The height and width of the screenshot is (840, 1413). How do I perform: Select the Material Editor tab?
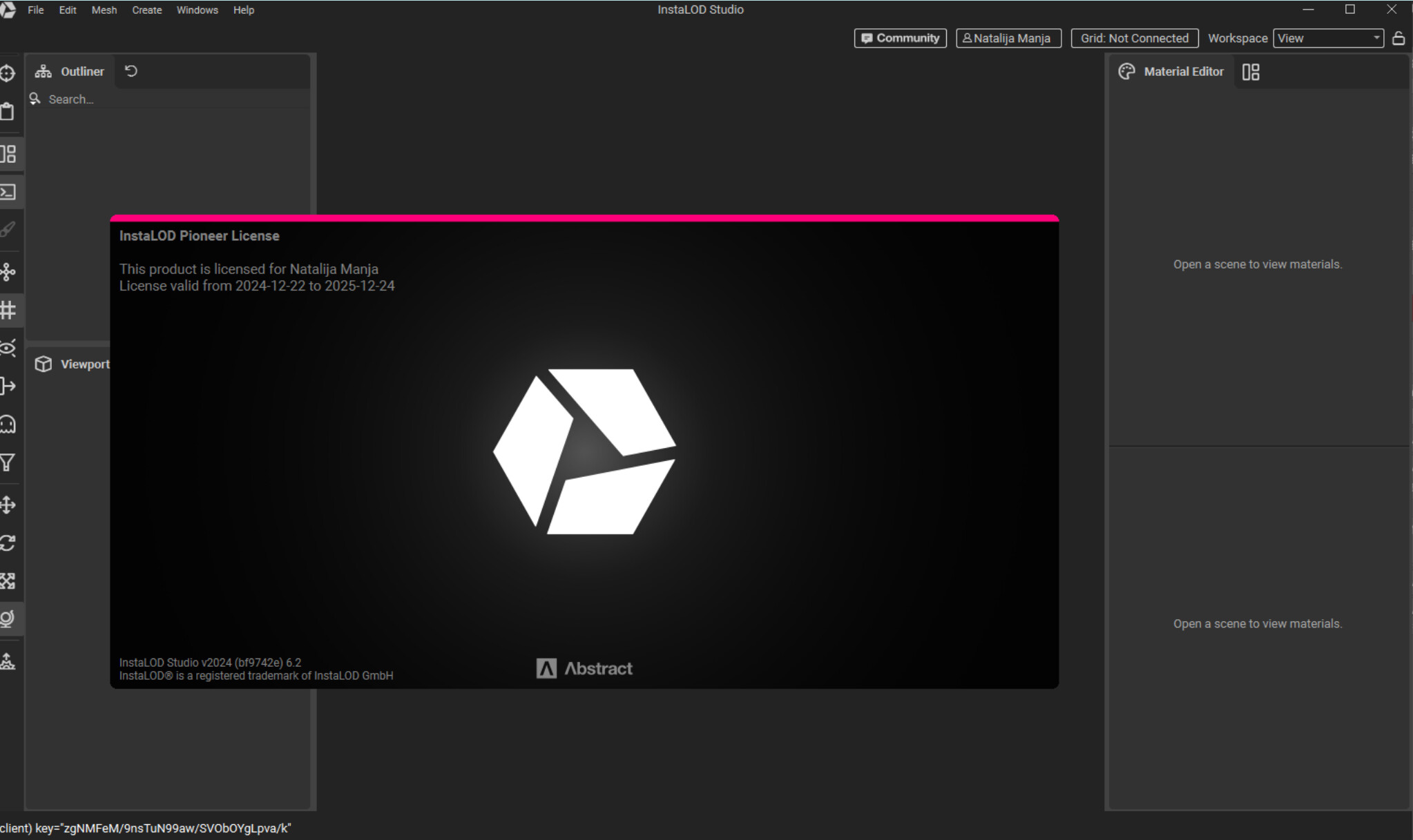pyautogui.click(x=1171, y=71)
